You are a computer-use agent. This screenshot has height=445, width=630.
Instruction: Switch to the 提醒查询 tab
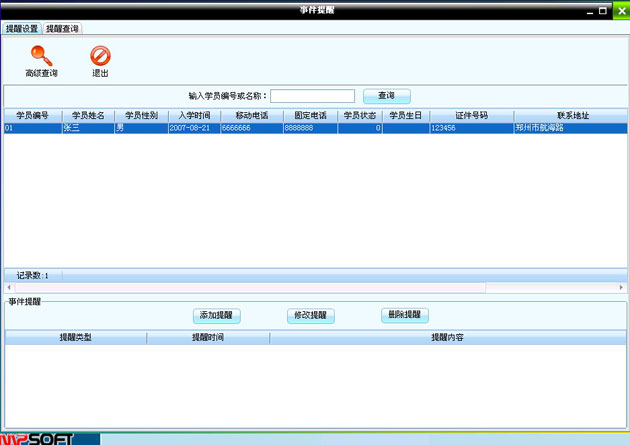pyautogui.click(x=63, y=29)
